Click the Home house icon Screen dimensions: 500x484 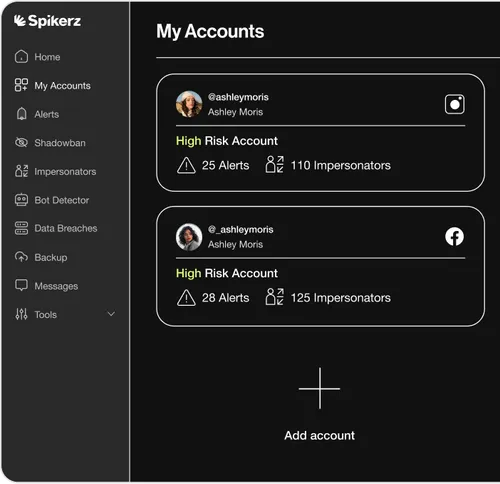(21, 57)
